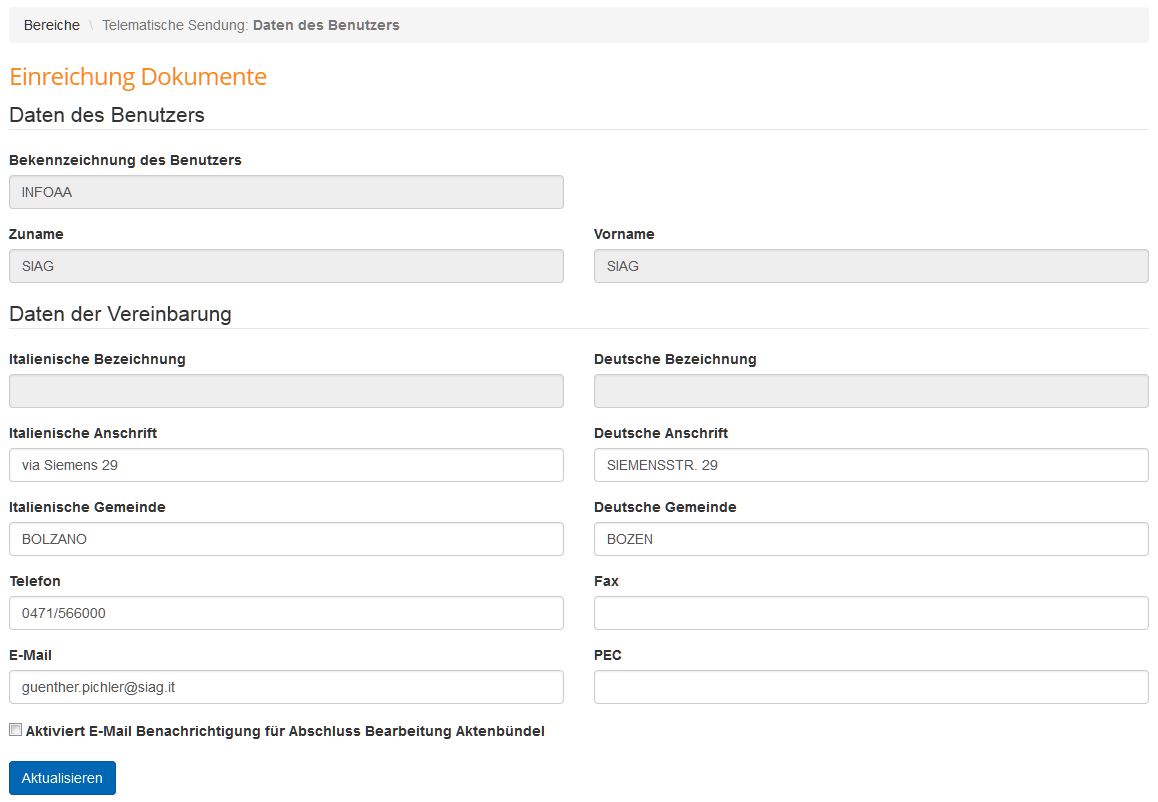Select the Bekennzeichnung des Benutzers field containing INFOAA

pos(286,192)
